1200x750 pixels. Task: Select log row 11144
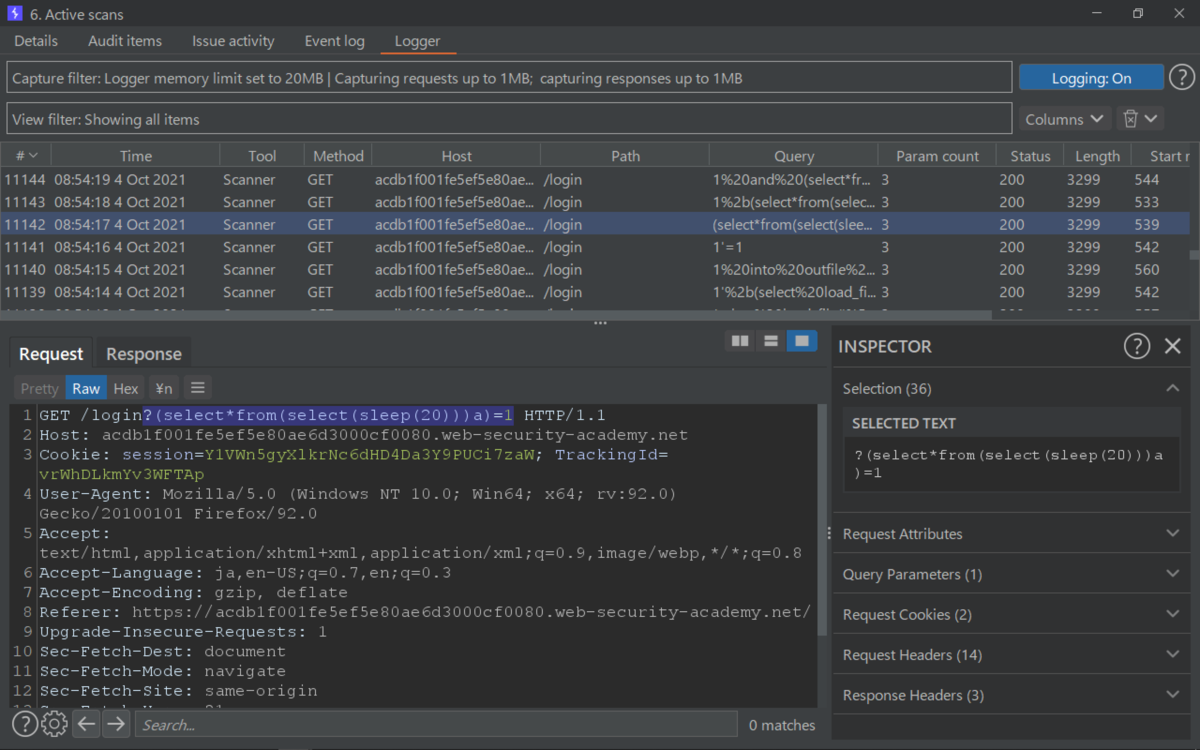(595, 180)
